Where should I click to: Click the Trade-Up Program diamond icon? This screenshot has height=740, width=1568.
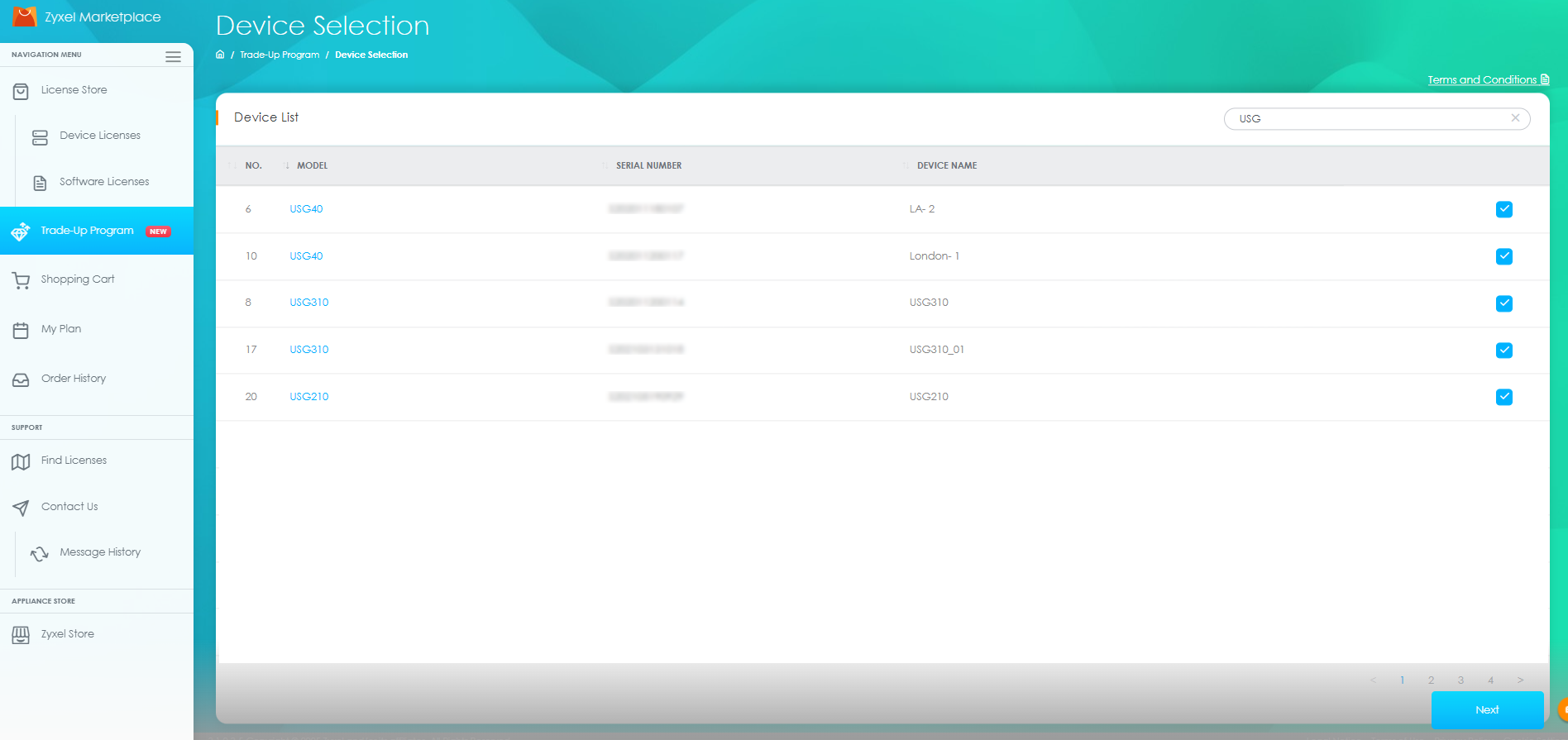pos(21,232)
